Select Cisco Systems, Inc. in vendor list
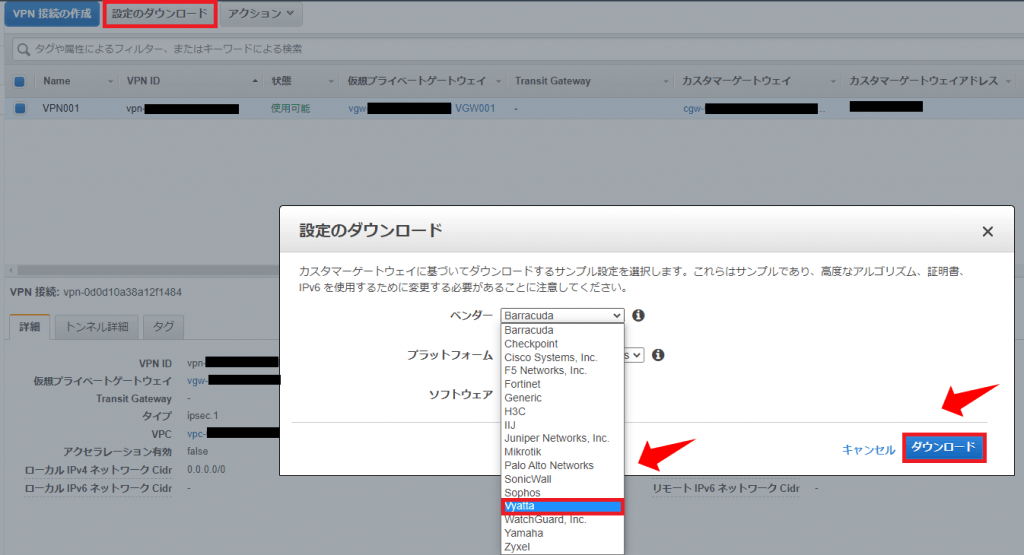Screen dimensions: 1024x555 [562, 358]
